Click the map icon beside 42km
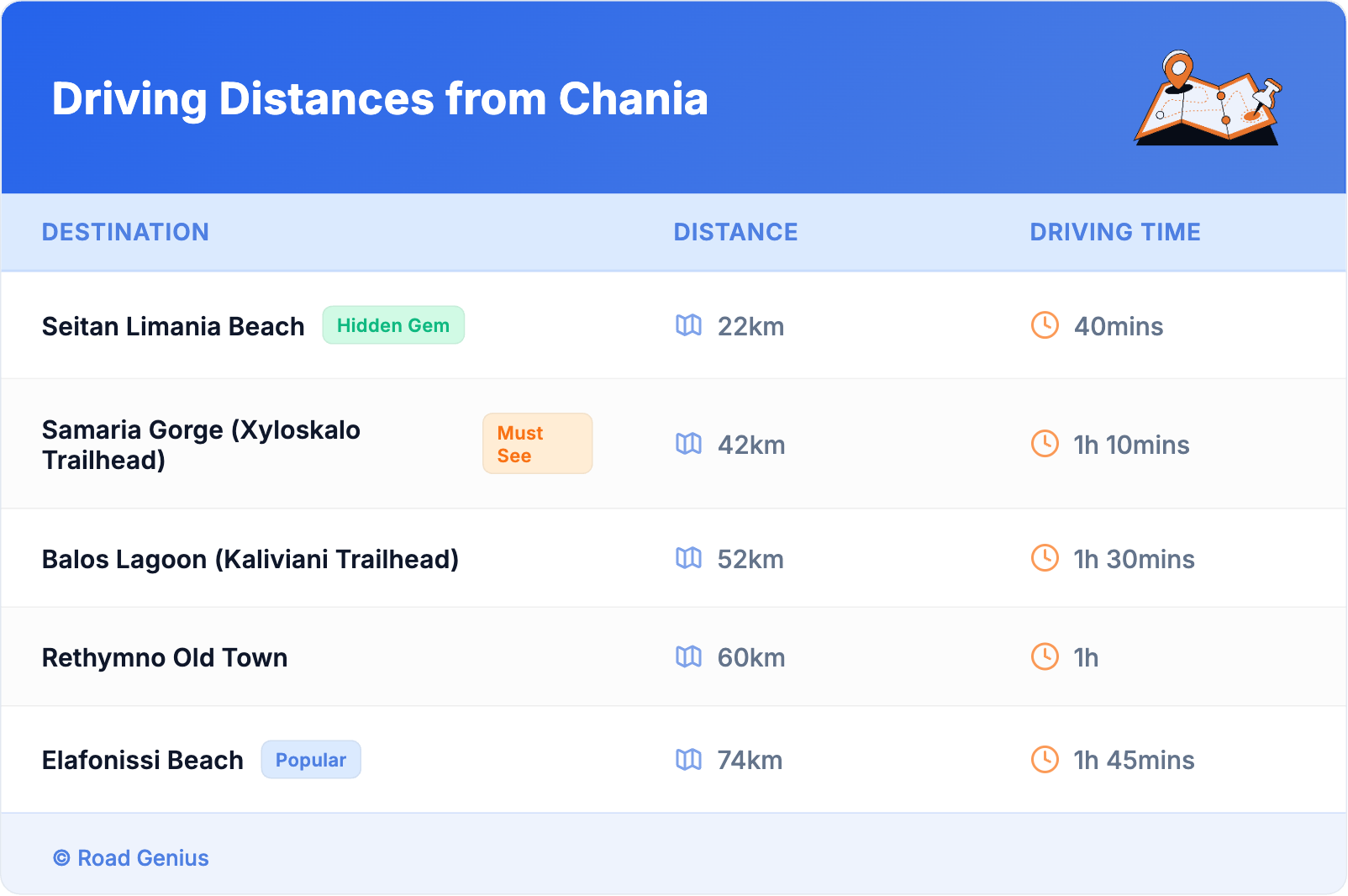Screen dimensions: 1348x896 click(688, 444)
